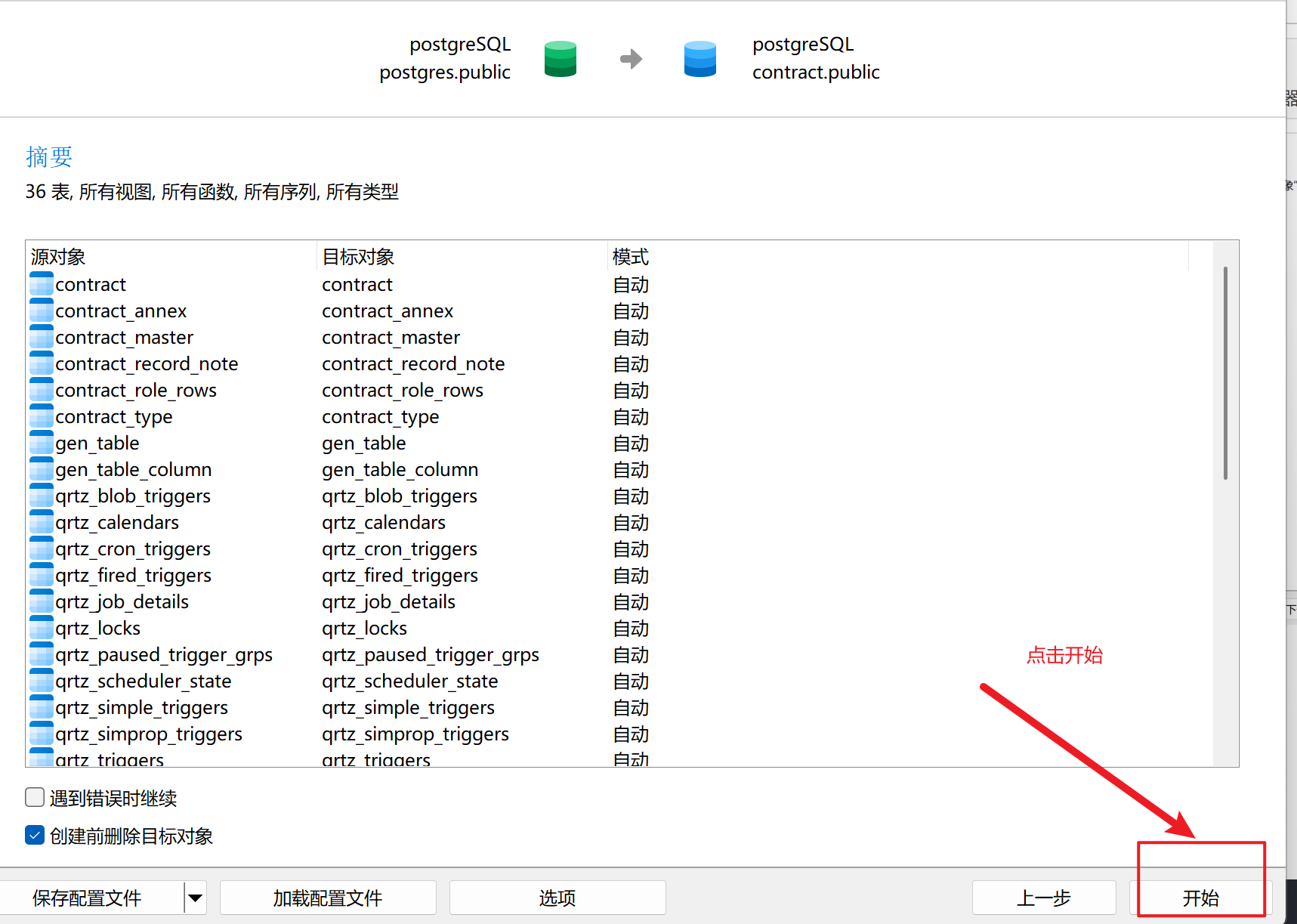The height and width of the screenshot is (924, 1297).
Task: Click the source label postgres.public
Action: tap(445, 73)
